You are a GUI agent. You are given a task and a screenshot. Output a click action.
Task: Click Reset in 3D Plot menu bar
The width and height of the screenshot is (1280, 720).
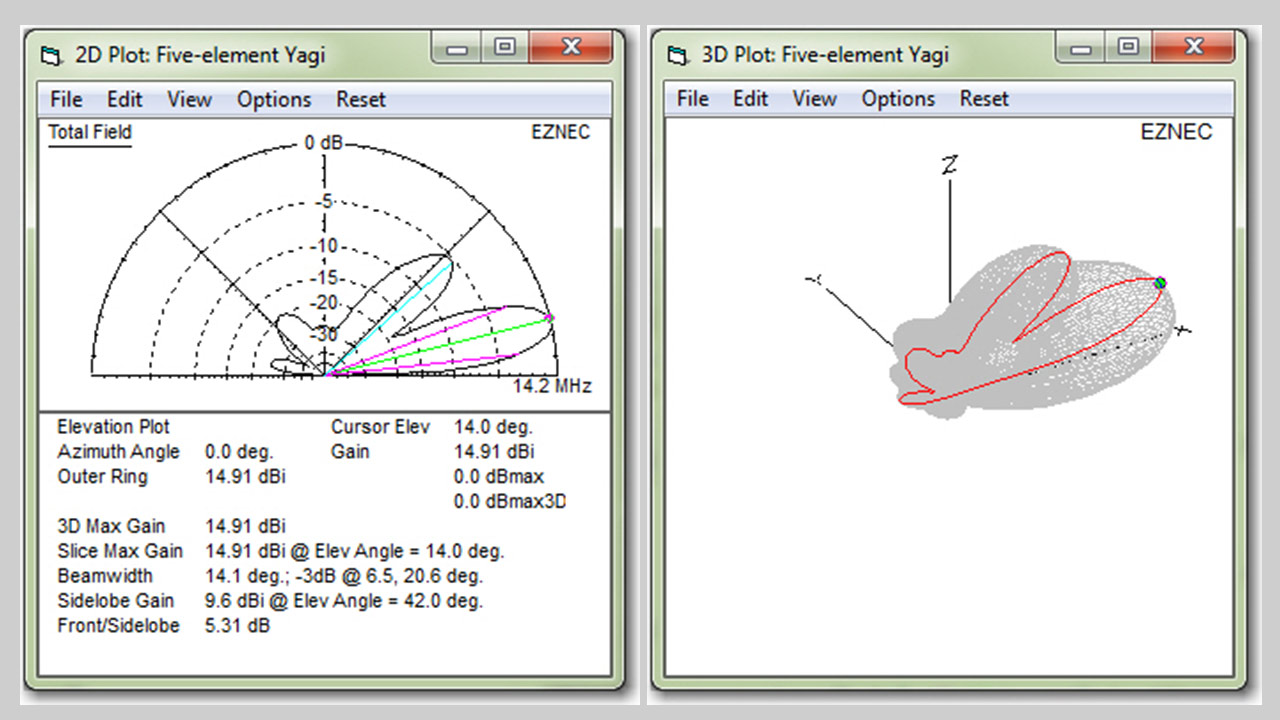985,98
